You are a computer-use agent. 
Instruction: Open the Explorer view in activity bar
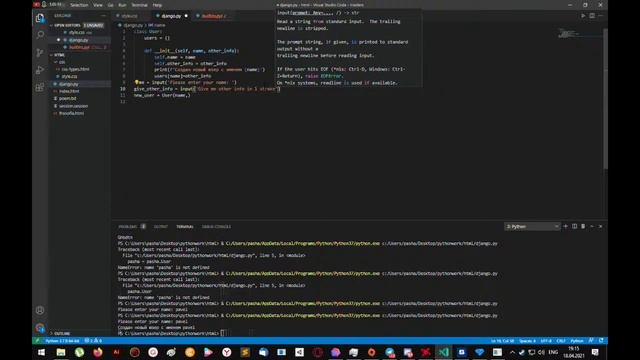(x=40, y=18)
